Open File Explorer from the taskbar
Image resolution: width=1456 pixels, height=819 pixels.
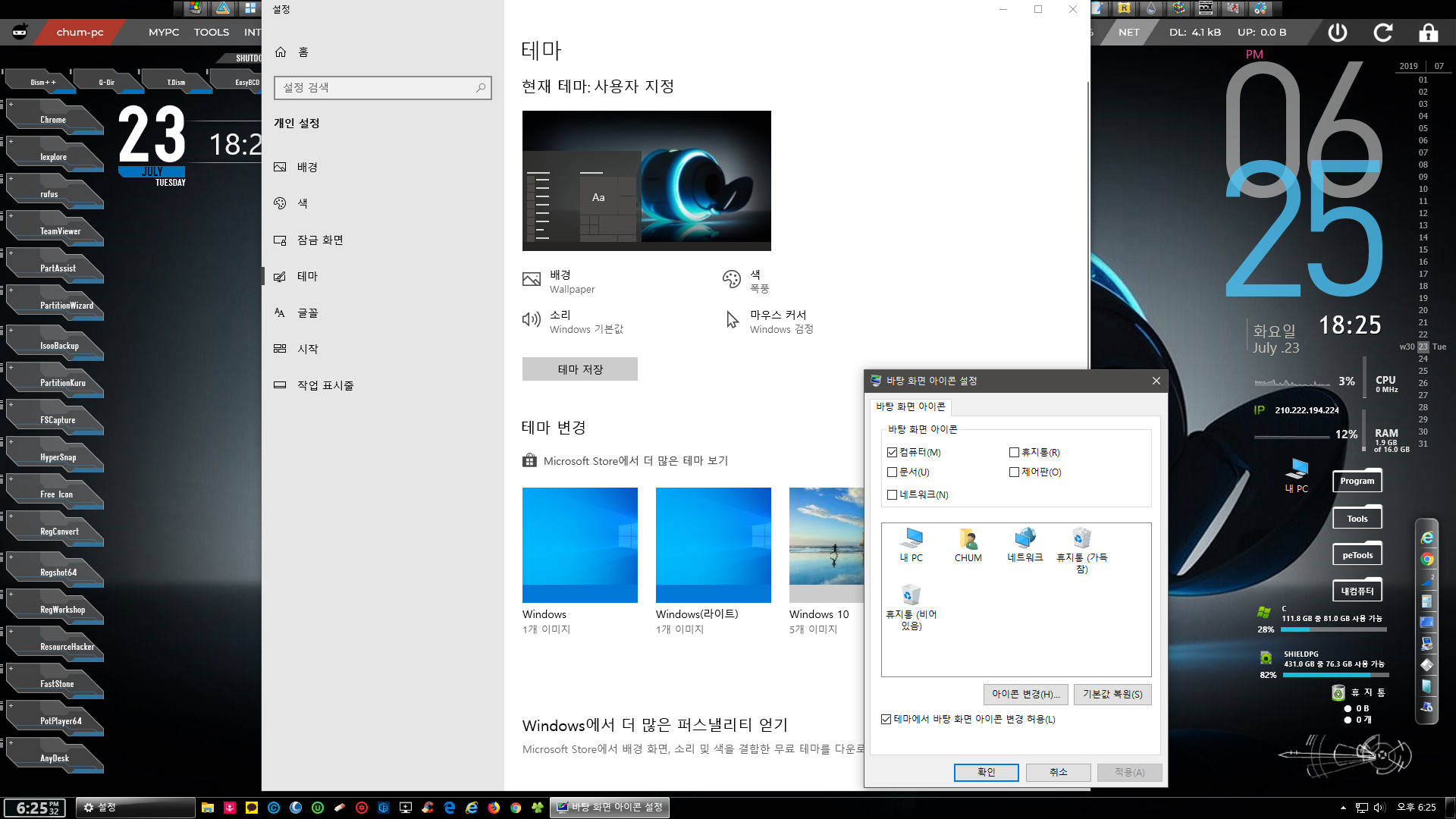208,808
